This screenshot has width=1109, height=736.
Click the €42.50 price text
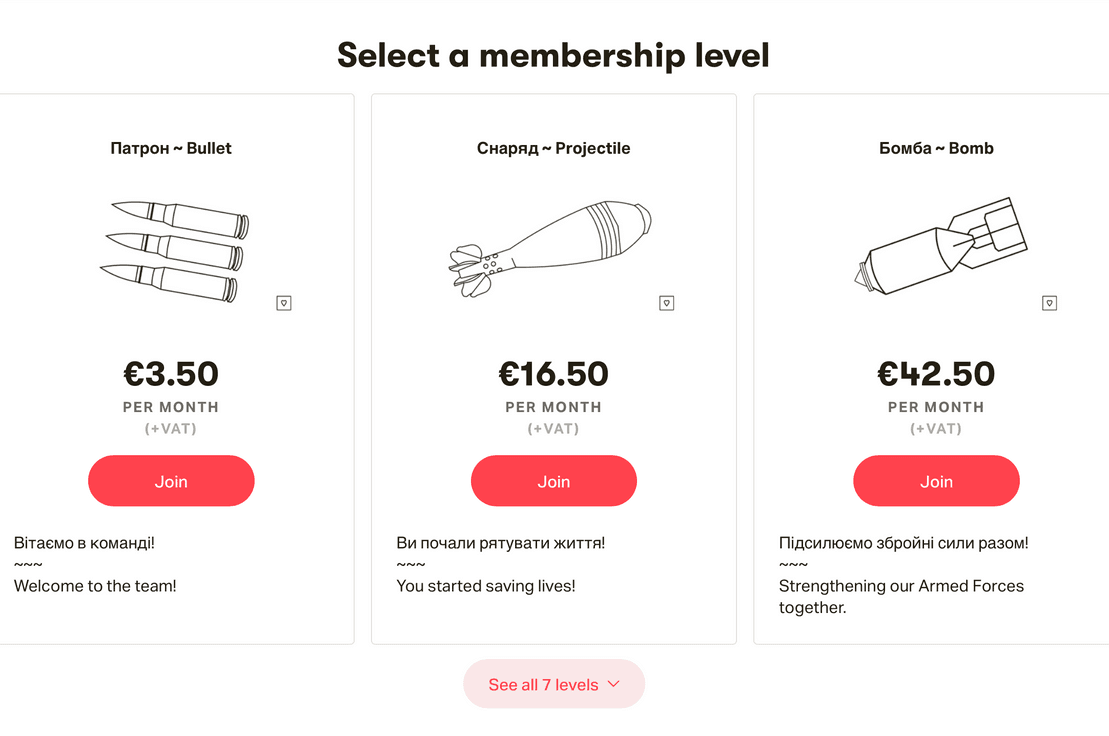[x=936, y=374]
